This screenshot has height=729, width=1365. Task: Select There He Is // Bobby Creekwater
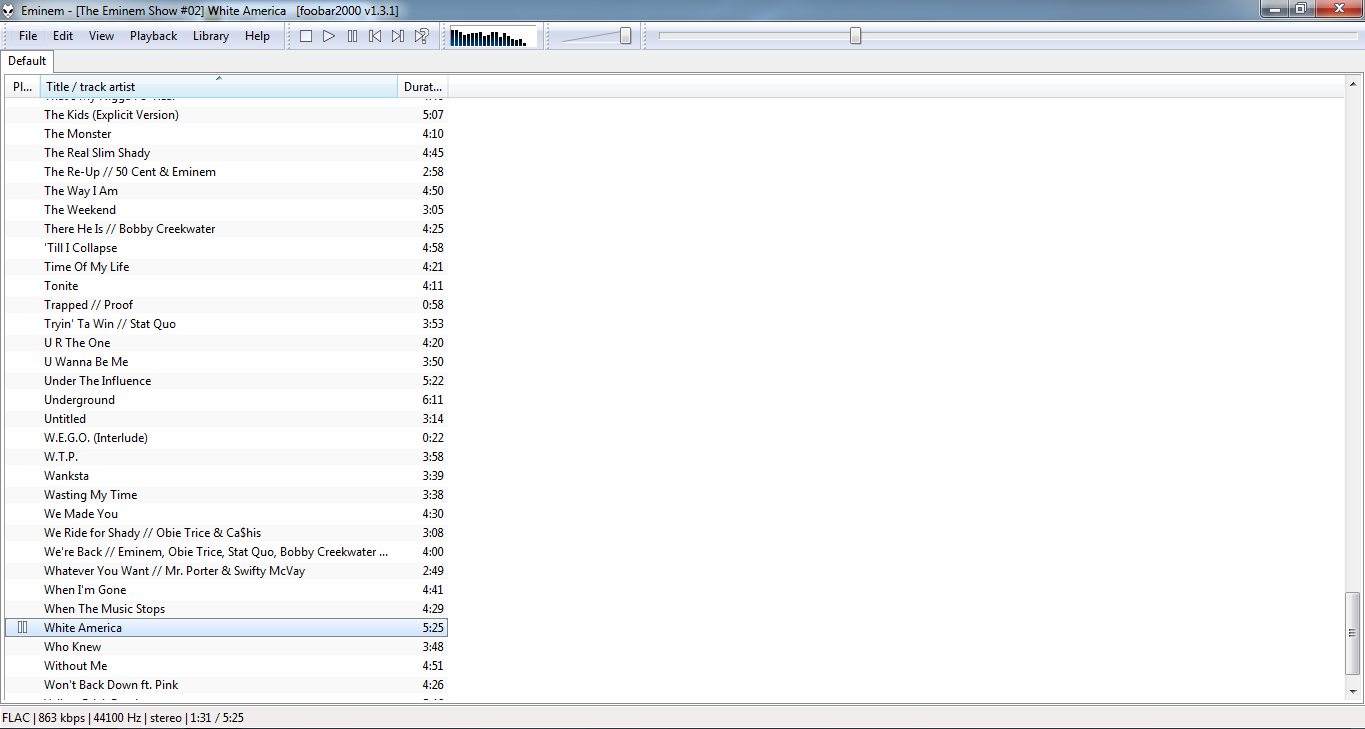(x=226, y=229)
